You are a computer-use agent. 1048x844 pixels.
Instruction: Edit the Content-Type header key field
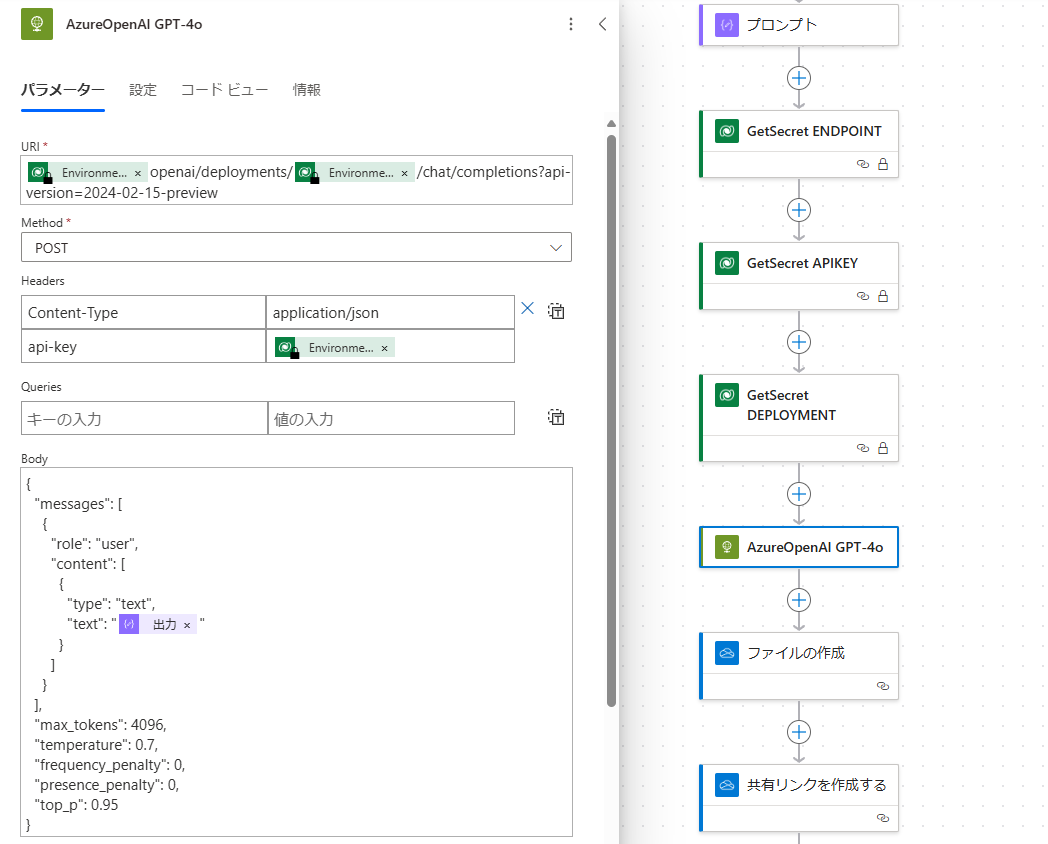point(143,312)
